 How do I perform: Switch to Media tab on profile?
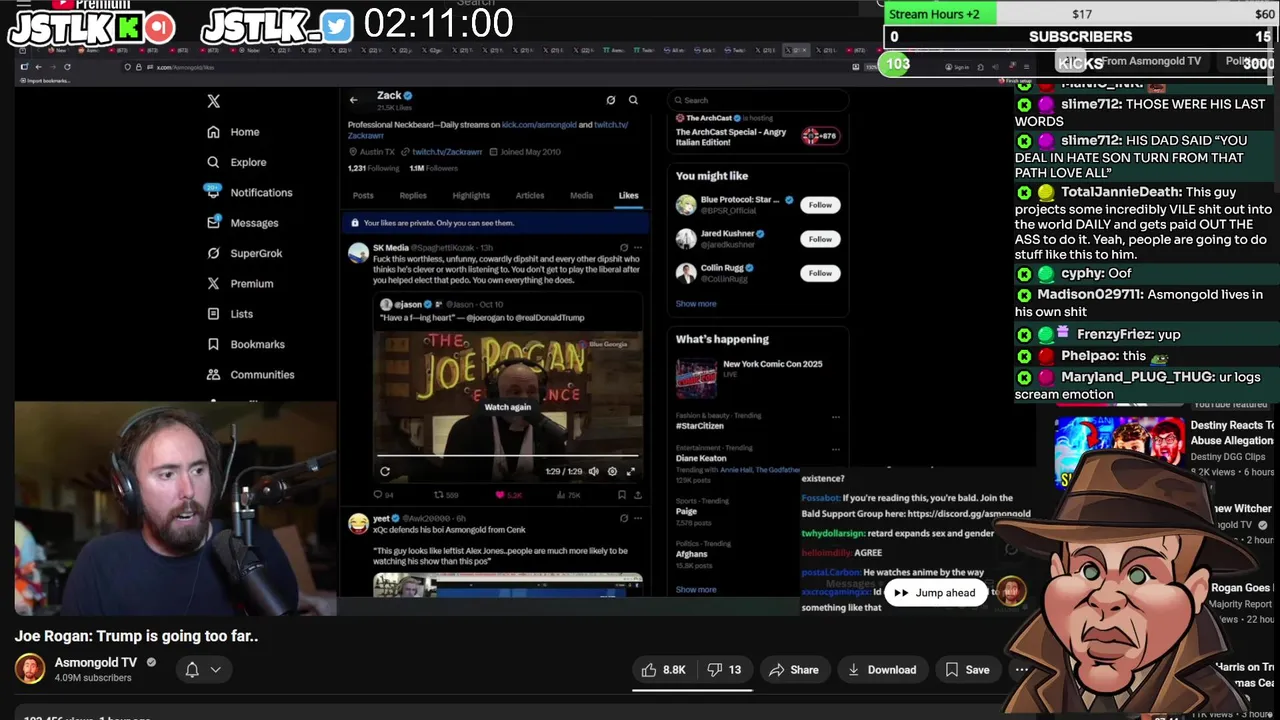pyautogui.click(x=581, y=196)
